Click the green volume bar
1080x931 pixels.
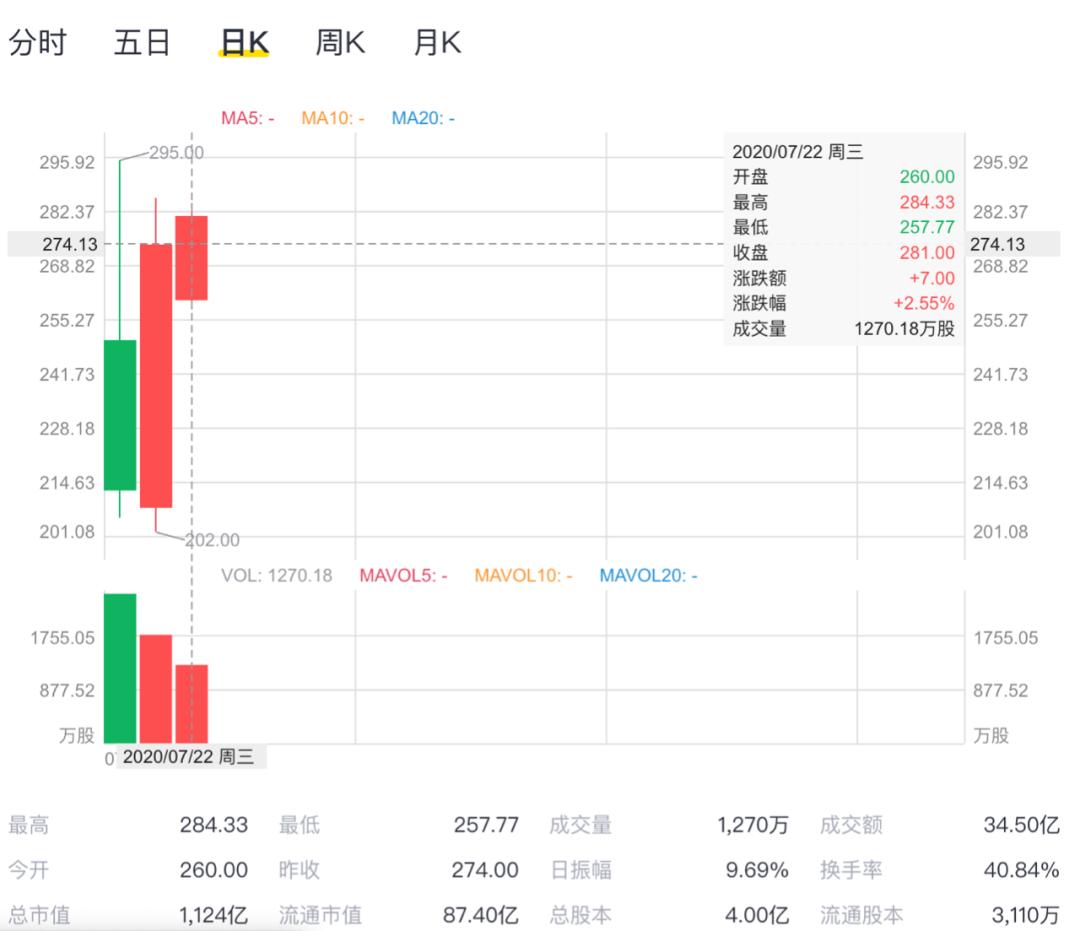pyautogui.click(x=120, y=668)
